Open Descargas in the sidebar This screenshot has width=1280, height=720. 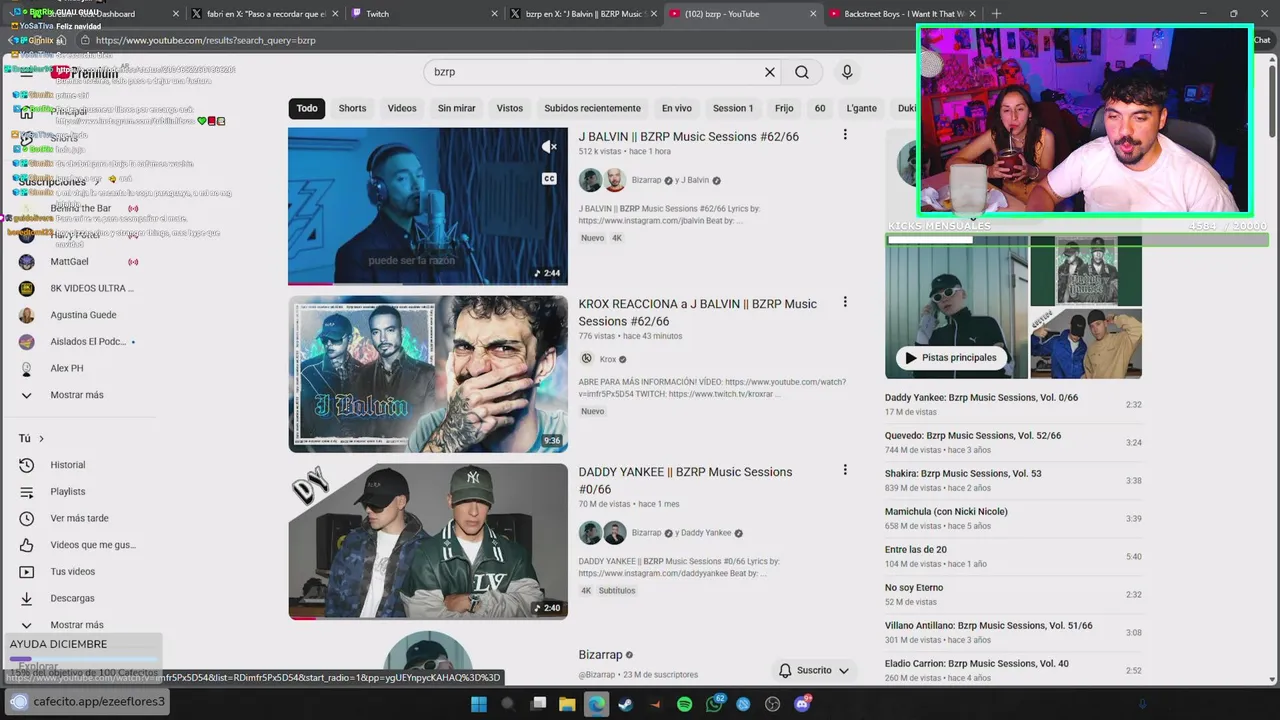click(72, 598)
